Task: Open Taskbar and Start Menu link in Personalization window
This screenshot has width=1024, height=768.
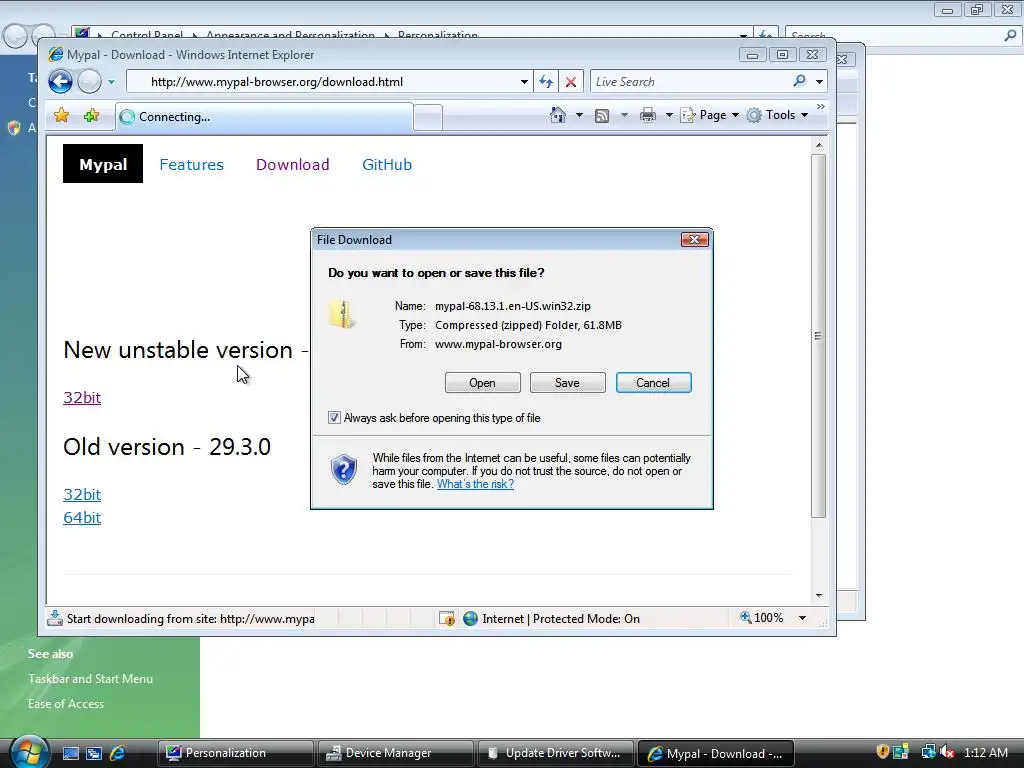Action: pos(90,679)
